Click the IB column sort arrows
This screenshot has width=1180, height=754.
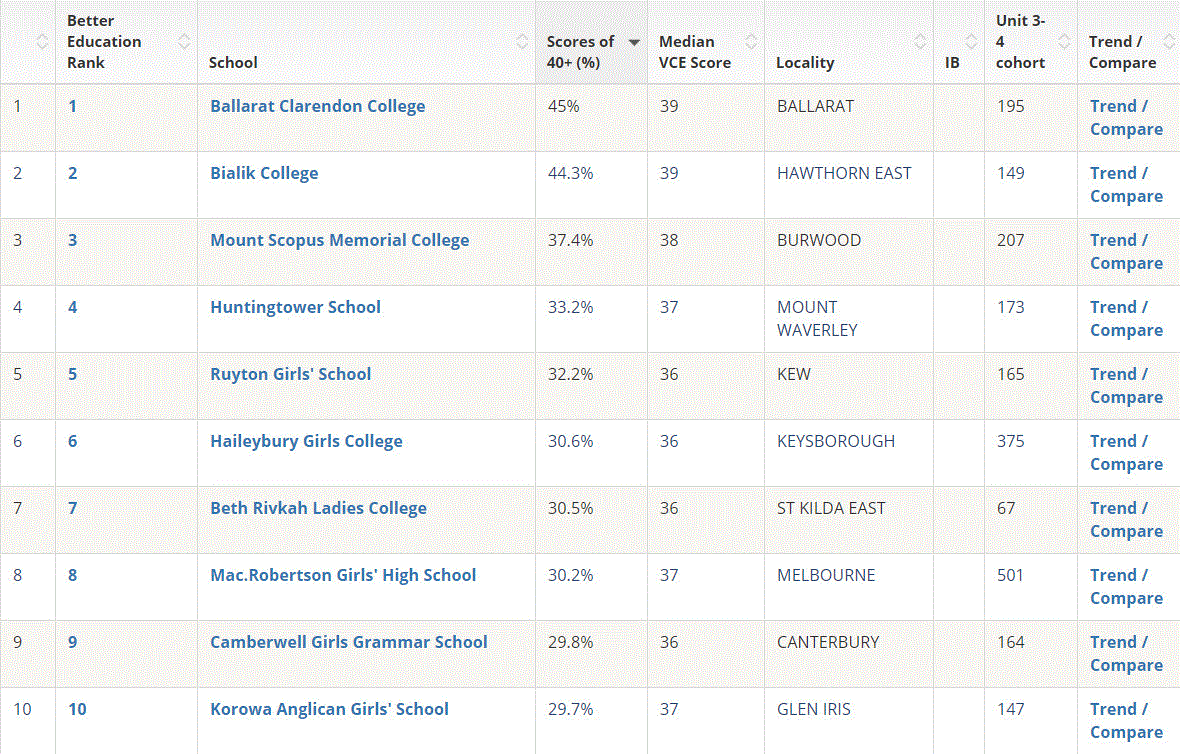coord(971,42)
